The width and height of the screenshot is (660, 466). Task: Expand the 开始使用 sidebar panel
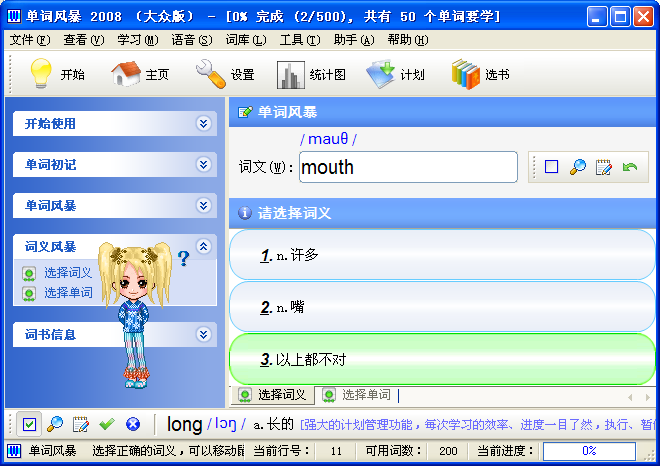(204, 124)
